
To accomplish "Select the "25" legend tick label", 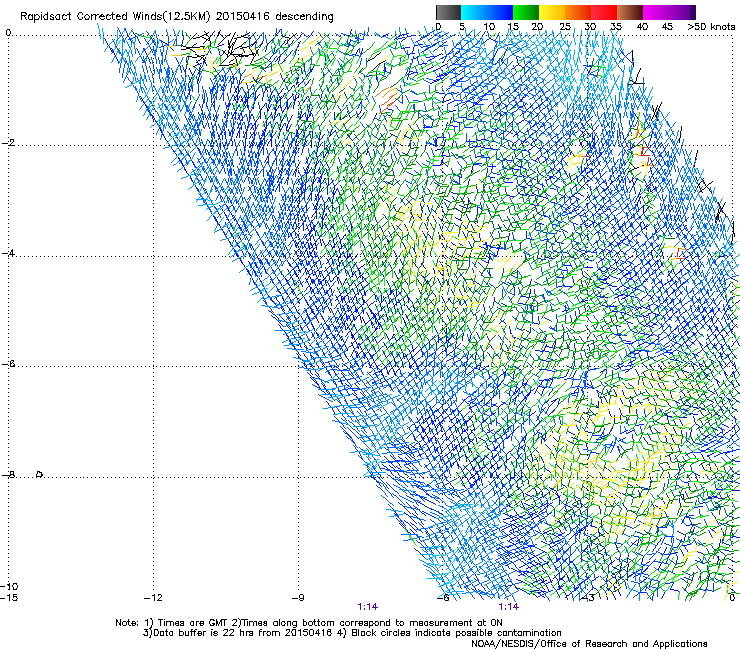I will 565,27.
